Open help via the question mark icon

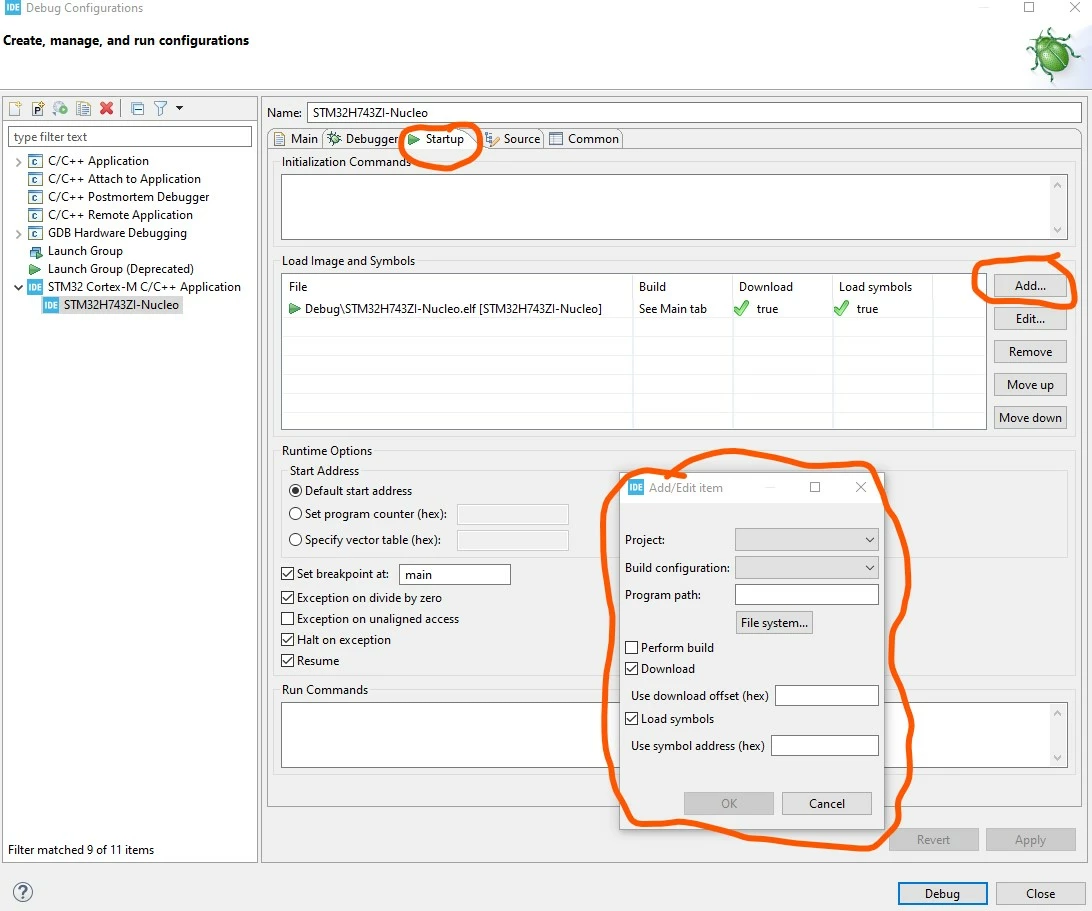[23, 891]
